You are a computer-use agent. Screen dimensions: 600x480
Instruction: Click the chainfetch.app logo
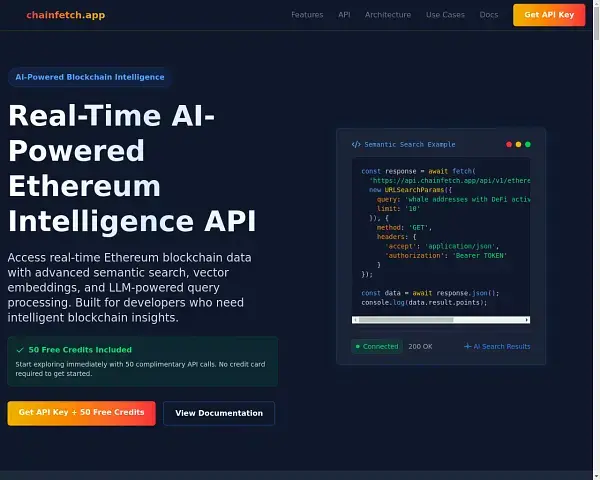pyautogui.click(x=65, y=15)
